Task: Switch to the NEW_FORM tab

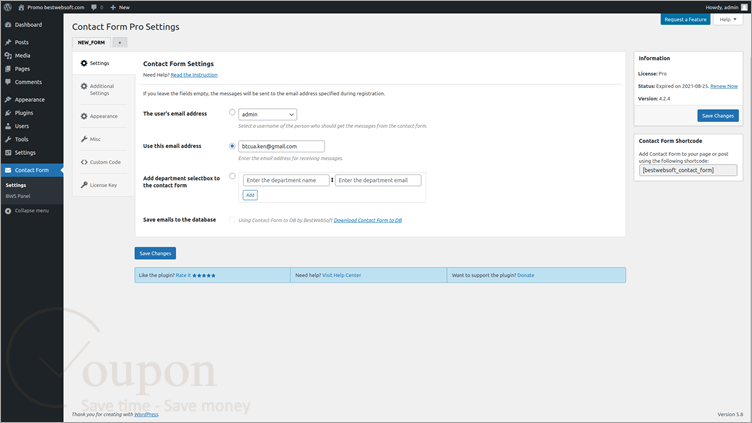Action: pyautogui.click(x=91, y=42)
